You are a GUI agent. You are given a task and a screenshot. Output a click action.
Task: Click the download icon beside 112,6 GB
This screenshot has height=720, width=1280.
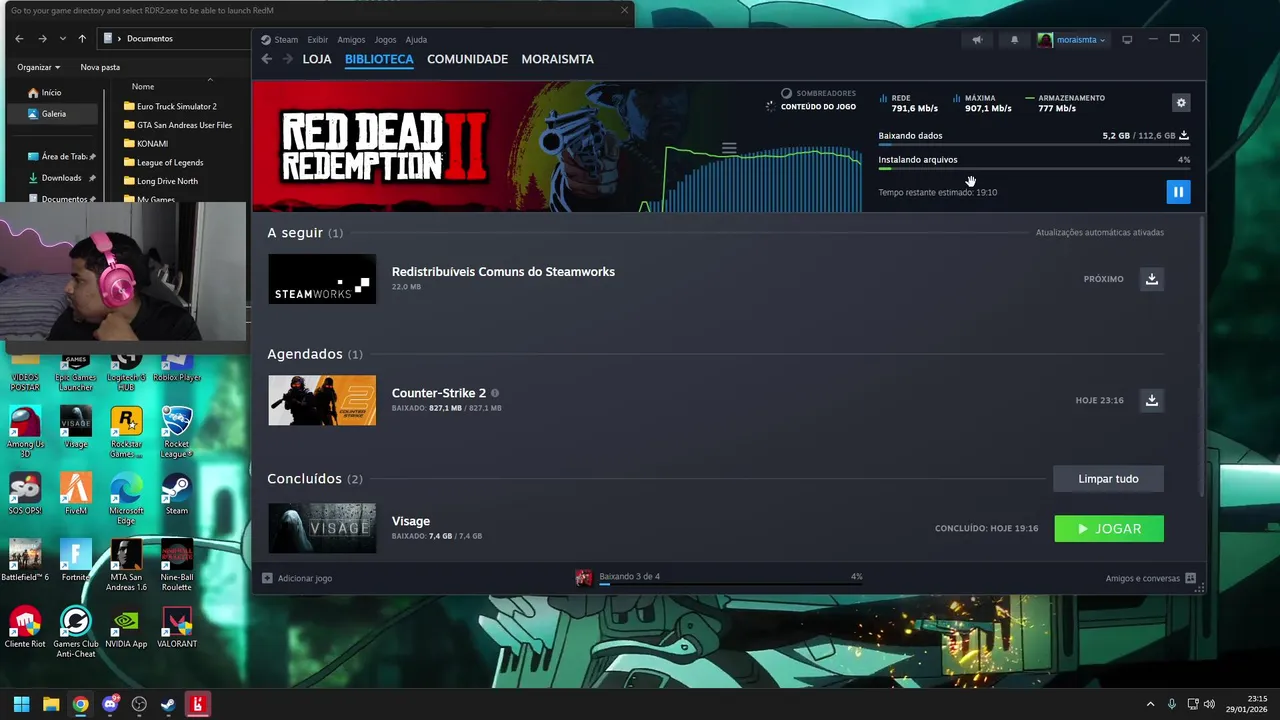1184,135
